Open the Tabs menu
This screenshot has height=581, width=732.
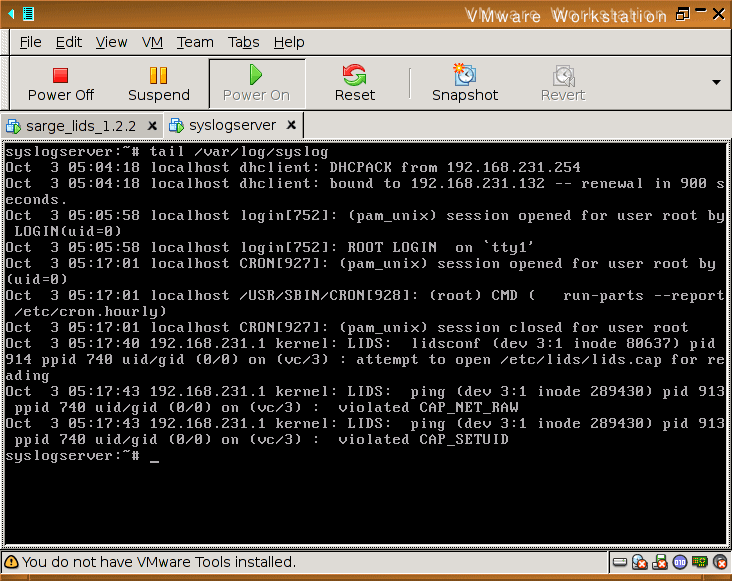[243, 42]
